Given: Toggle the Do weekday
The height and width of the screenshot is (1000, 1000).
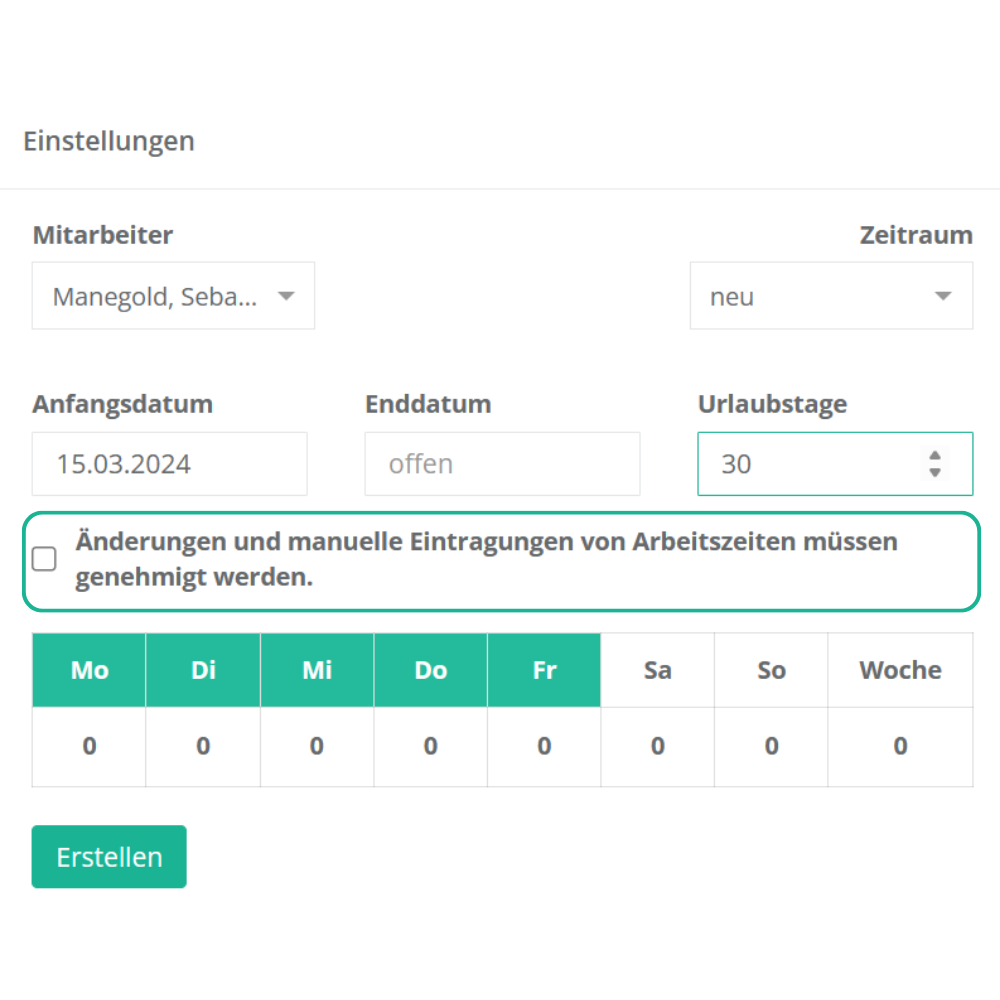Looking at the screenshot, I should click(431, 670).
